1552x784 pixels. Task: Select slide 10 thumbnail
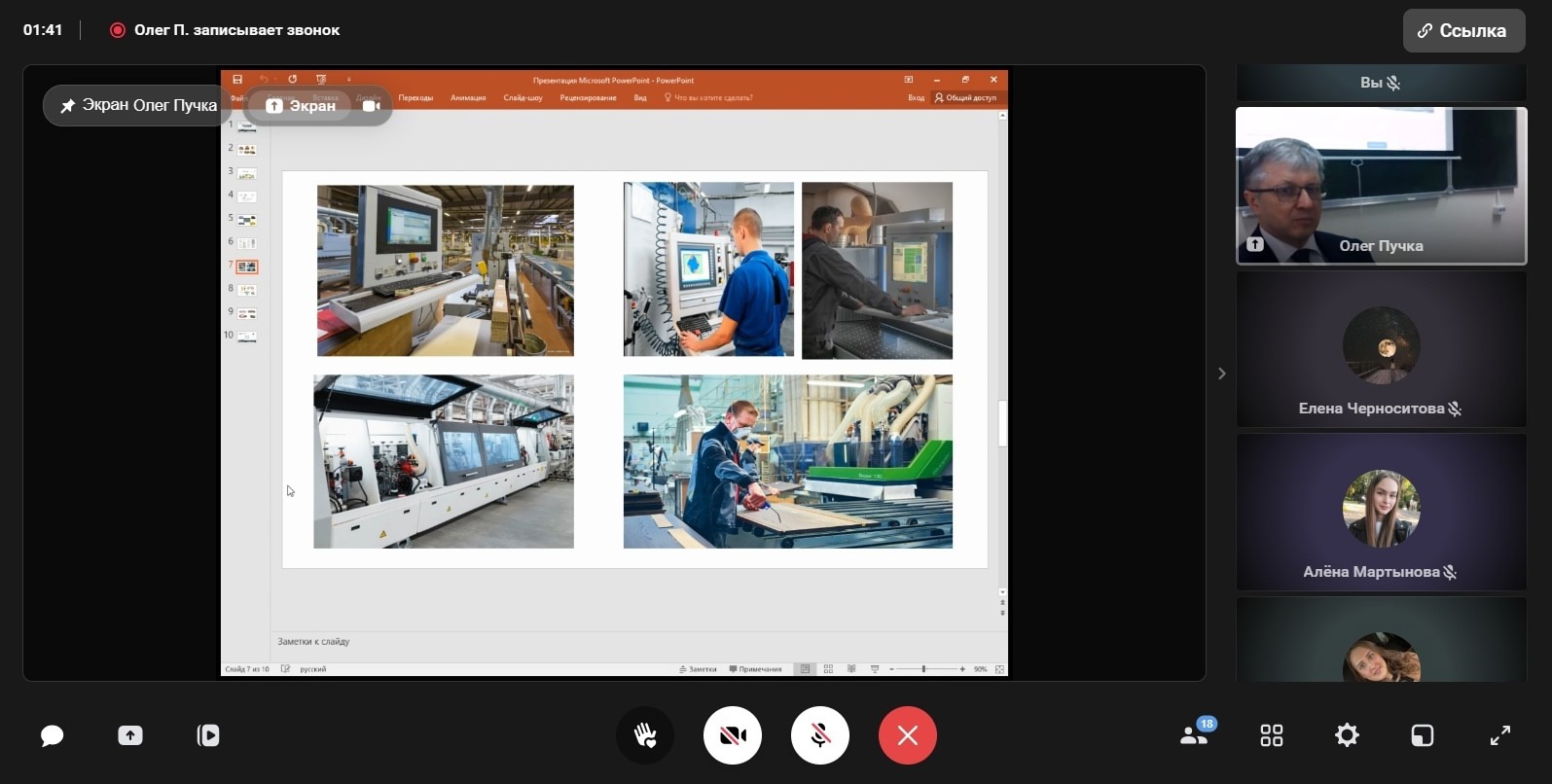pyautogui.click(x=247, y=337)
